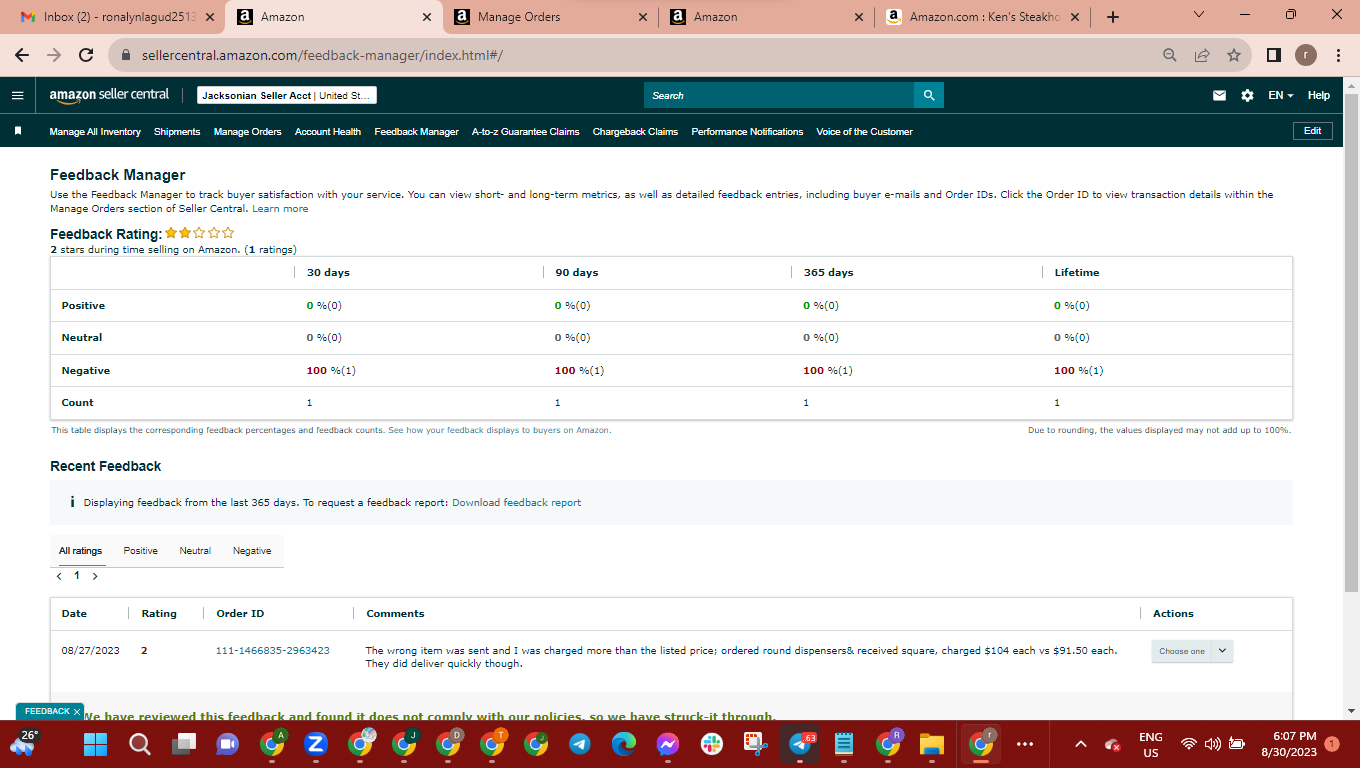Screen dimensions: 1360x768
Task: Click the Amazon Seller Central logo
Action: click(x=109, y=95)
